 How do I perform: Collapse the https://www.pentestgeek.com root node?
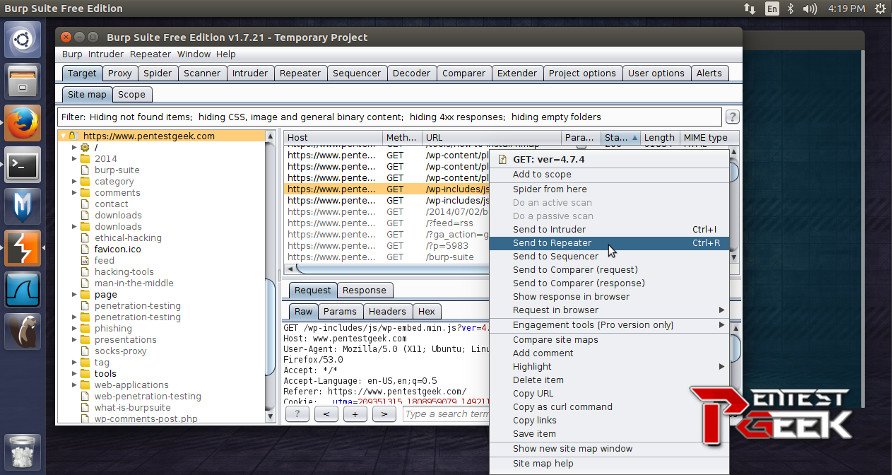click(x=63, y=136)
